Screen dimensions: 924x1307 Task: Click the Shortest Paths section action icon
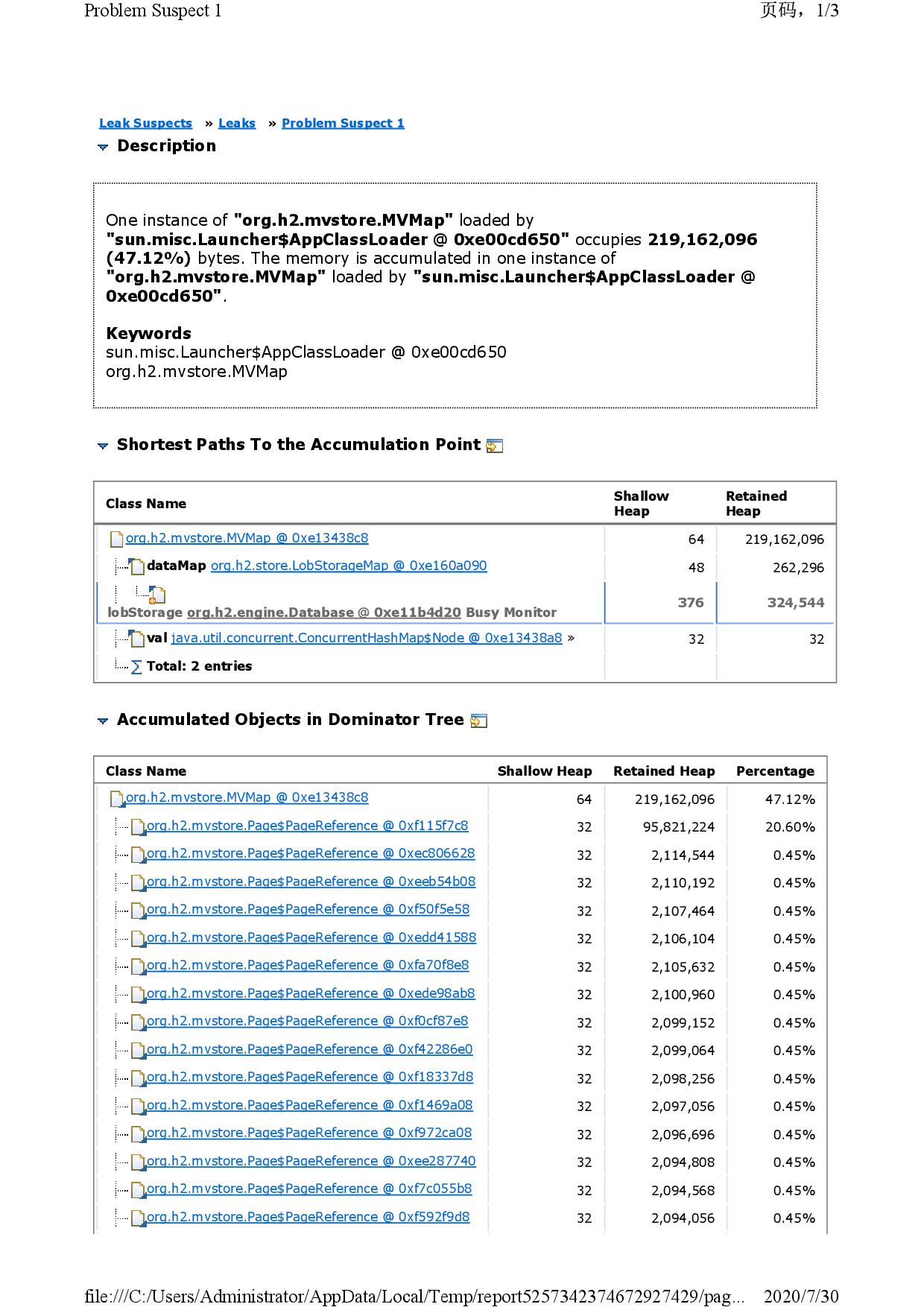coord(494,446)
